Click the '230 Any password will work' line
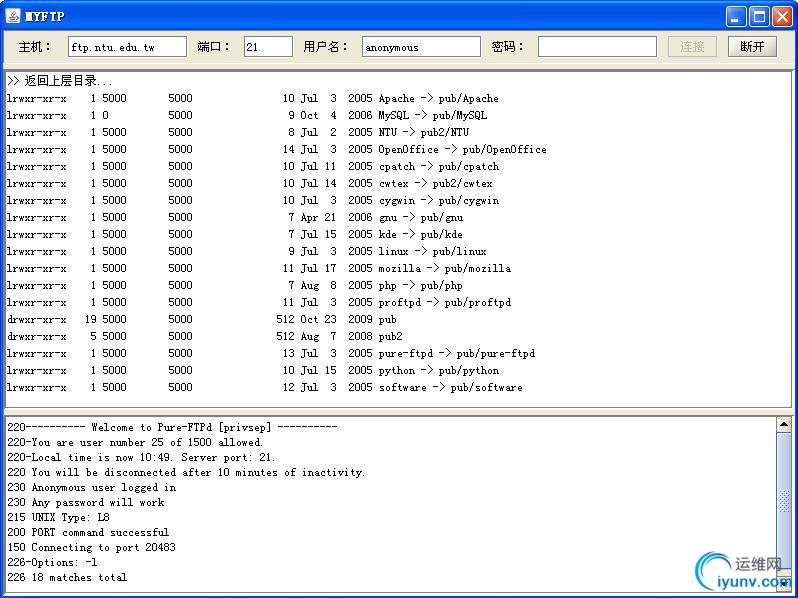 point(86,502)
